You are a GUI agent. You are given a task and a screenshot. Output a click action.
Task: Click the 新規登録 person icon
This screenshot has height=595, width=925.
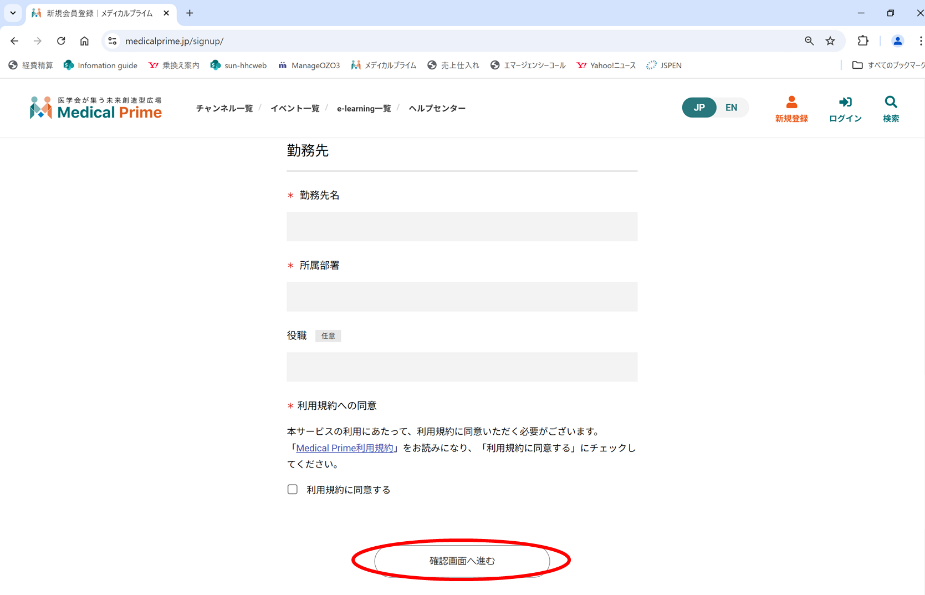click(791, 102)
